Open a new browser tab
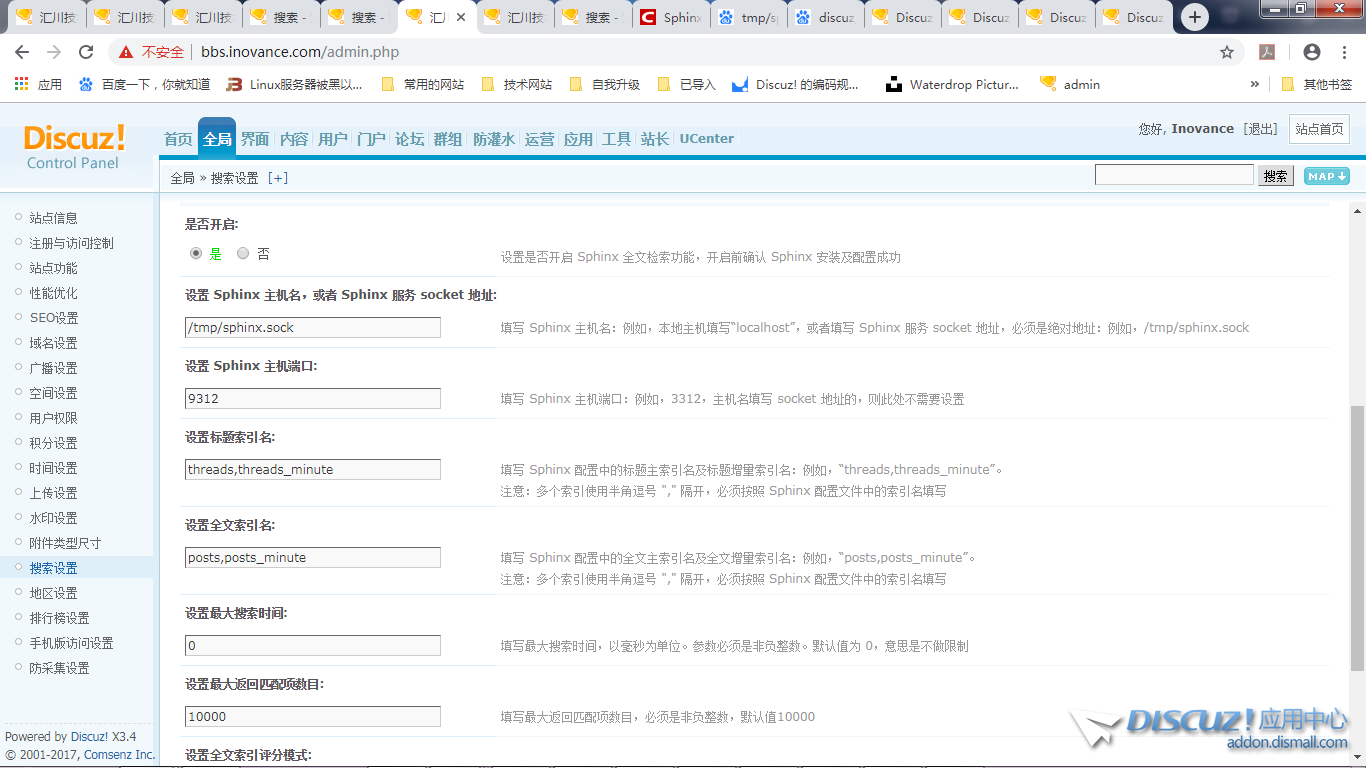This screenshot has height=768, width=1366. 1194,17
